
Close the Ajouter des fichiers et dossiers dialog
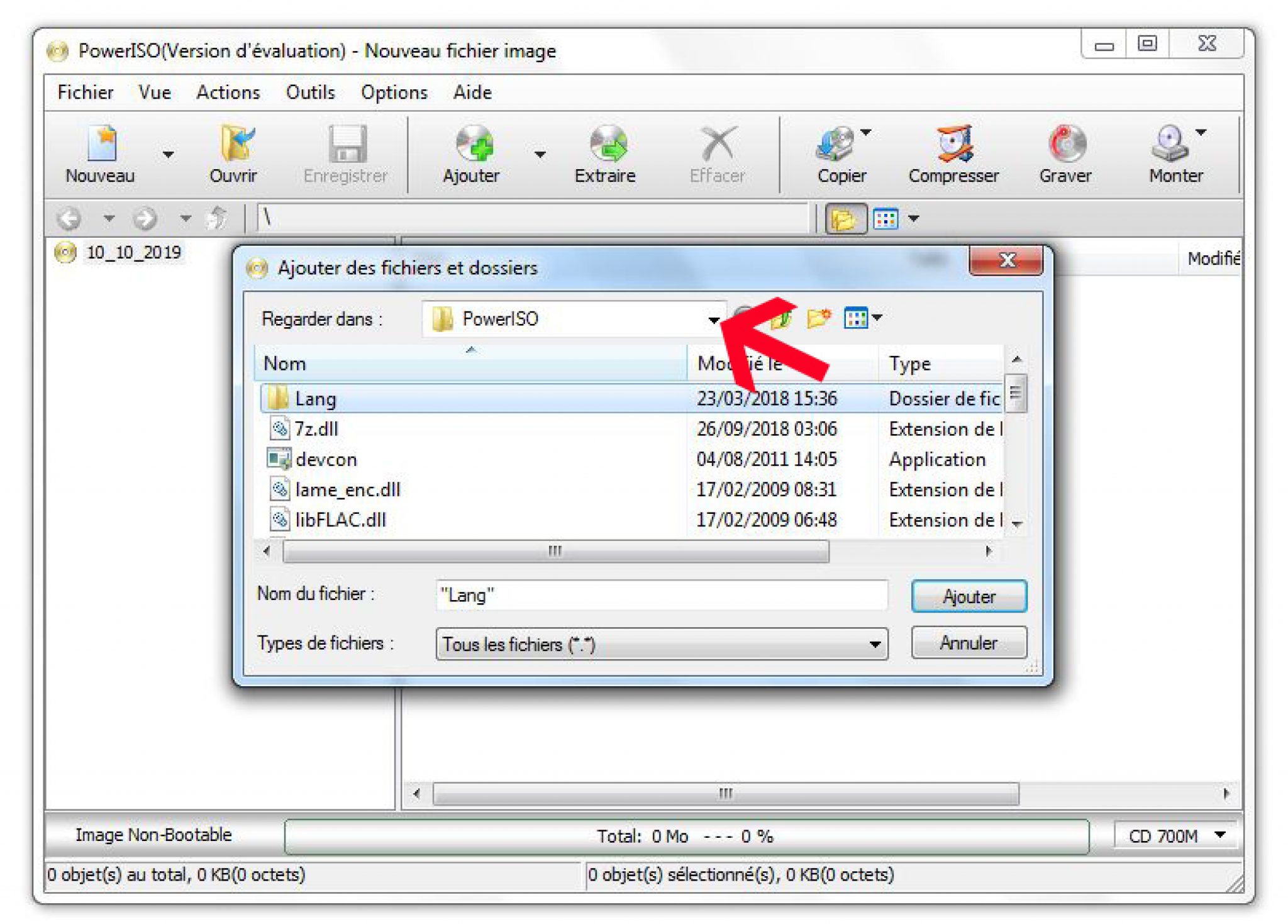click(x=1006, y=260)
